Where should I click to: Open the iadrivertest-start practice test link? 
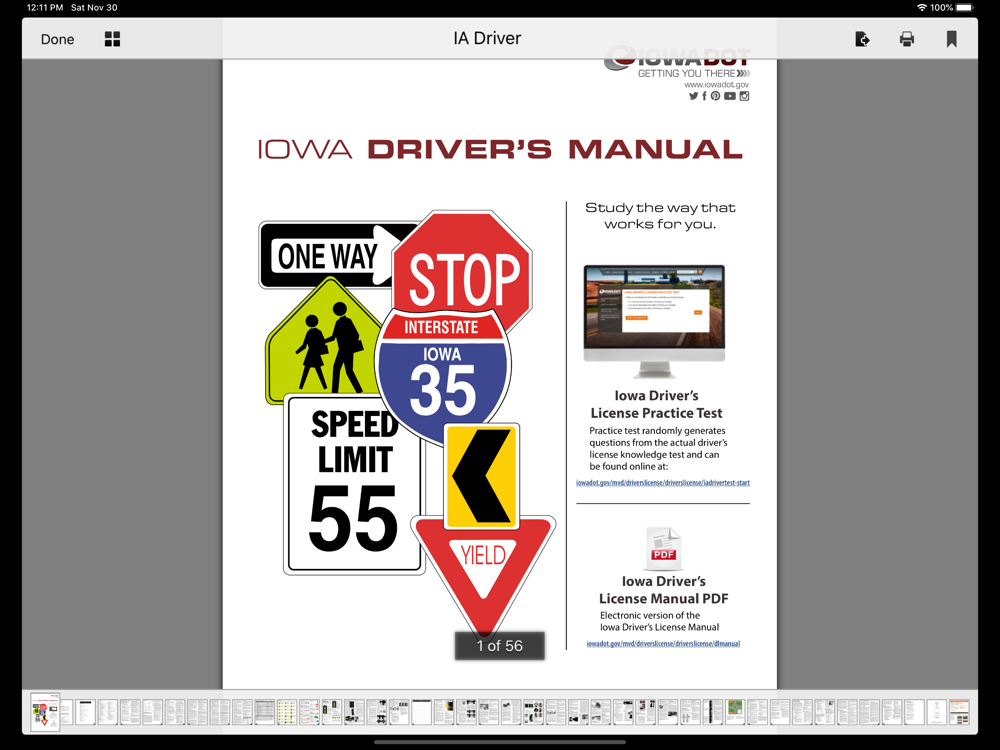[x=663, y=483]
